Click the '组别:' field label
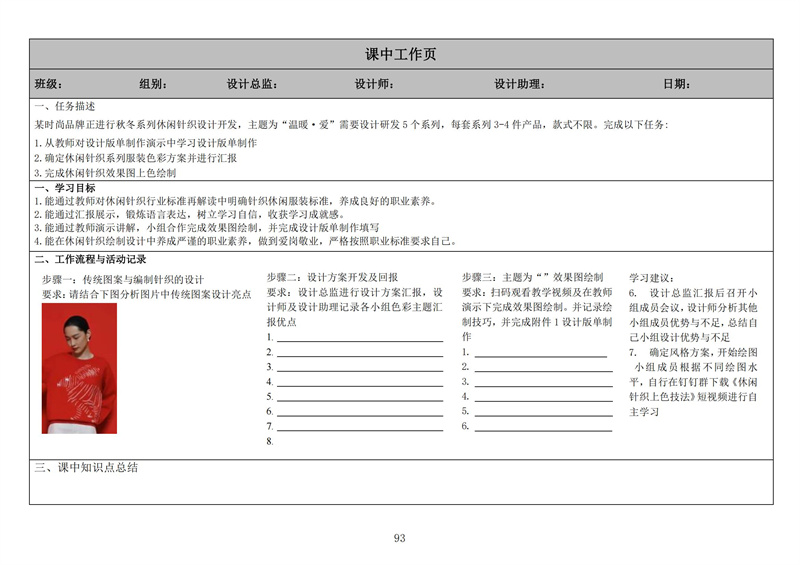Image resolution: width=800 pixels, height=565 pixels. click(153, 84)
